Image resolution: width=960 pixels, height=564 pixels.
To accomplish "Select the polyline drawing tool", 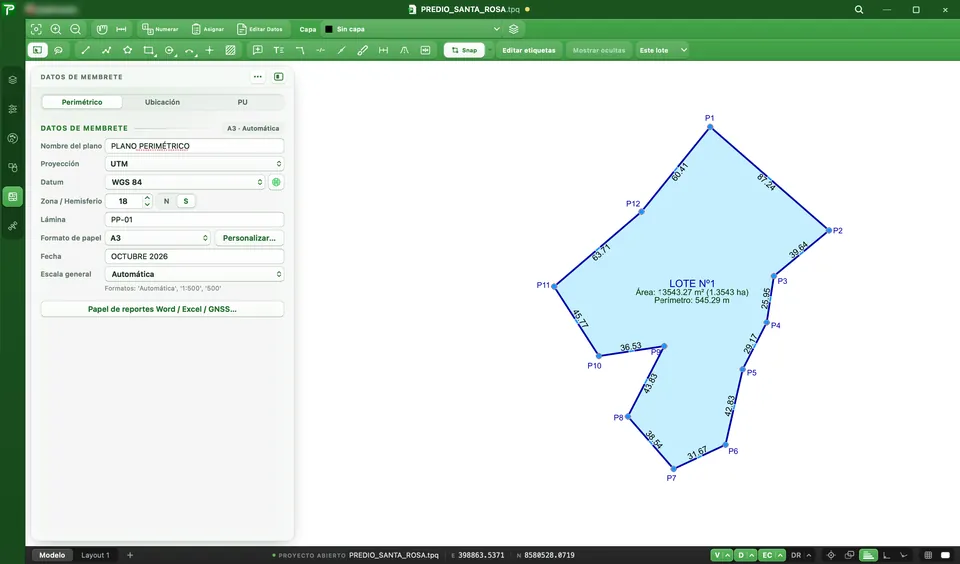I will [x=107, y=50].
